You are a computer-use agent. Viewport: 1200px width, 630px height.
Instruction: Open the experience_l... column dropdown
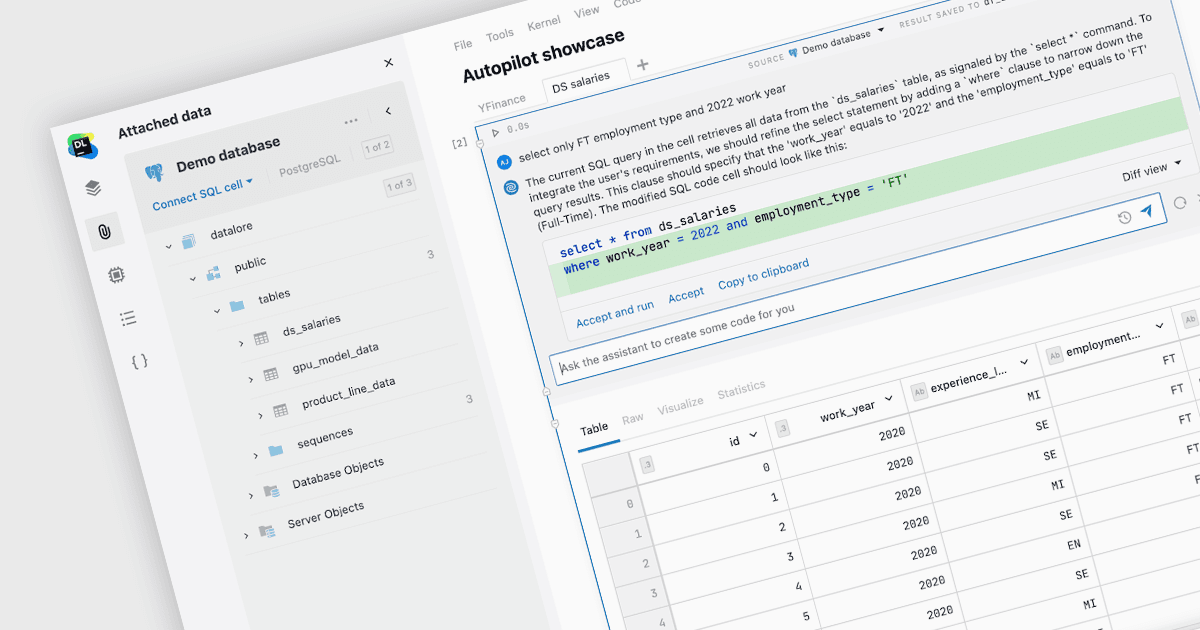tap(1024, 362)
